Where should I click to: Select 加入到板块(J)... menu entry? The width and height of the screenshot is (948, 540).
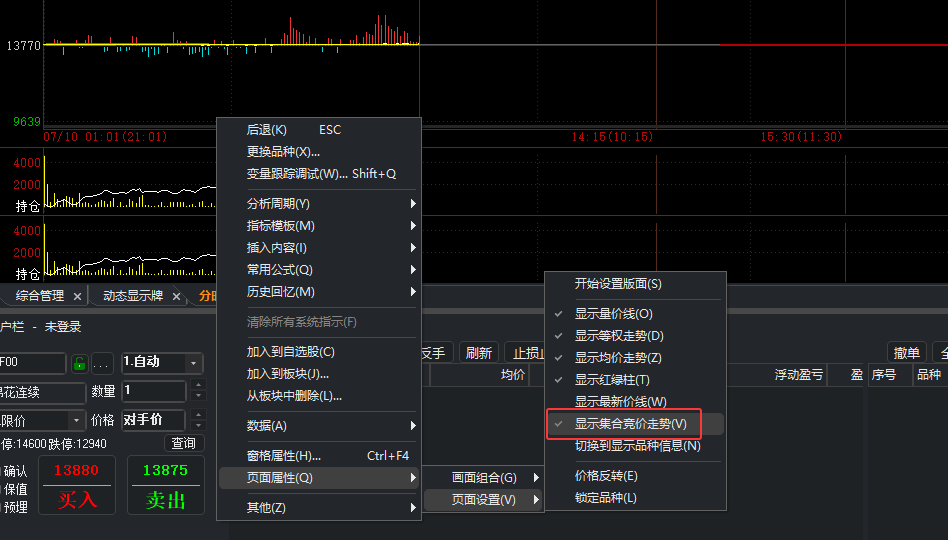click(319, 374)
